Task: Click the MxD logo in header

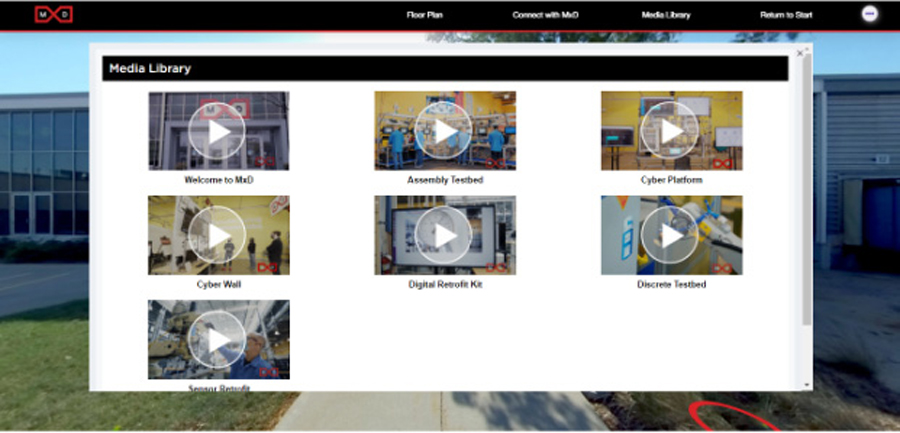Action: tap(53, 14)
